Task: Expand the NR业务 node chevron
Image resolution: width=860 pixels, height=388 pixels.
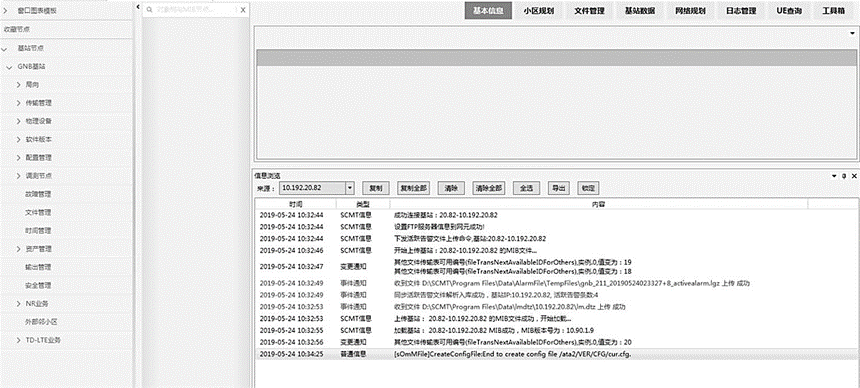Action: click(x=18, y=303)
